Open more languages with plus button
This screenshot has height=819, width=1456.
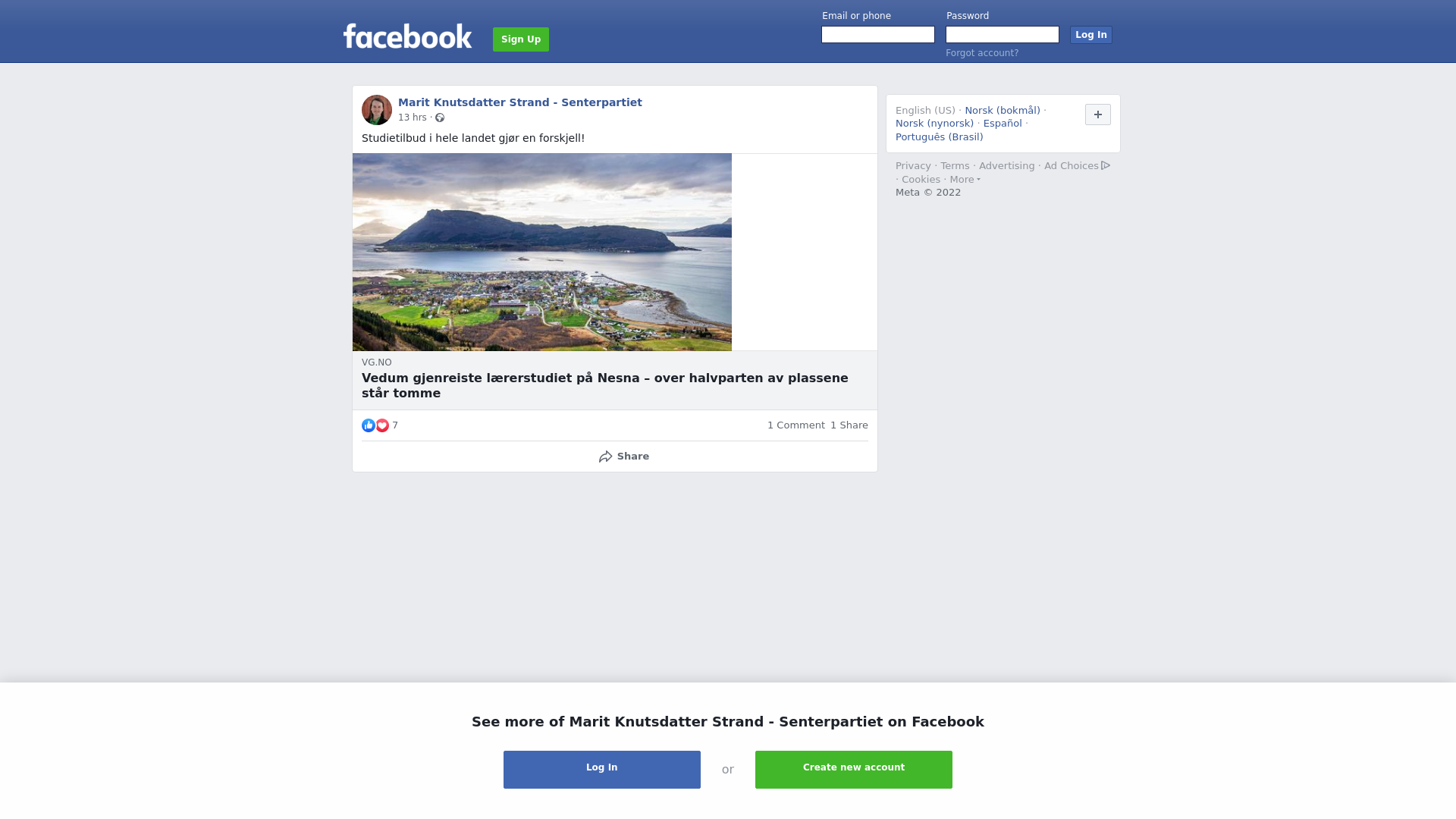click(x=1098, y=115)
